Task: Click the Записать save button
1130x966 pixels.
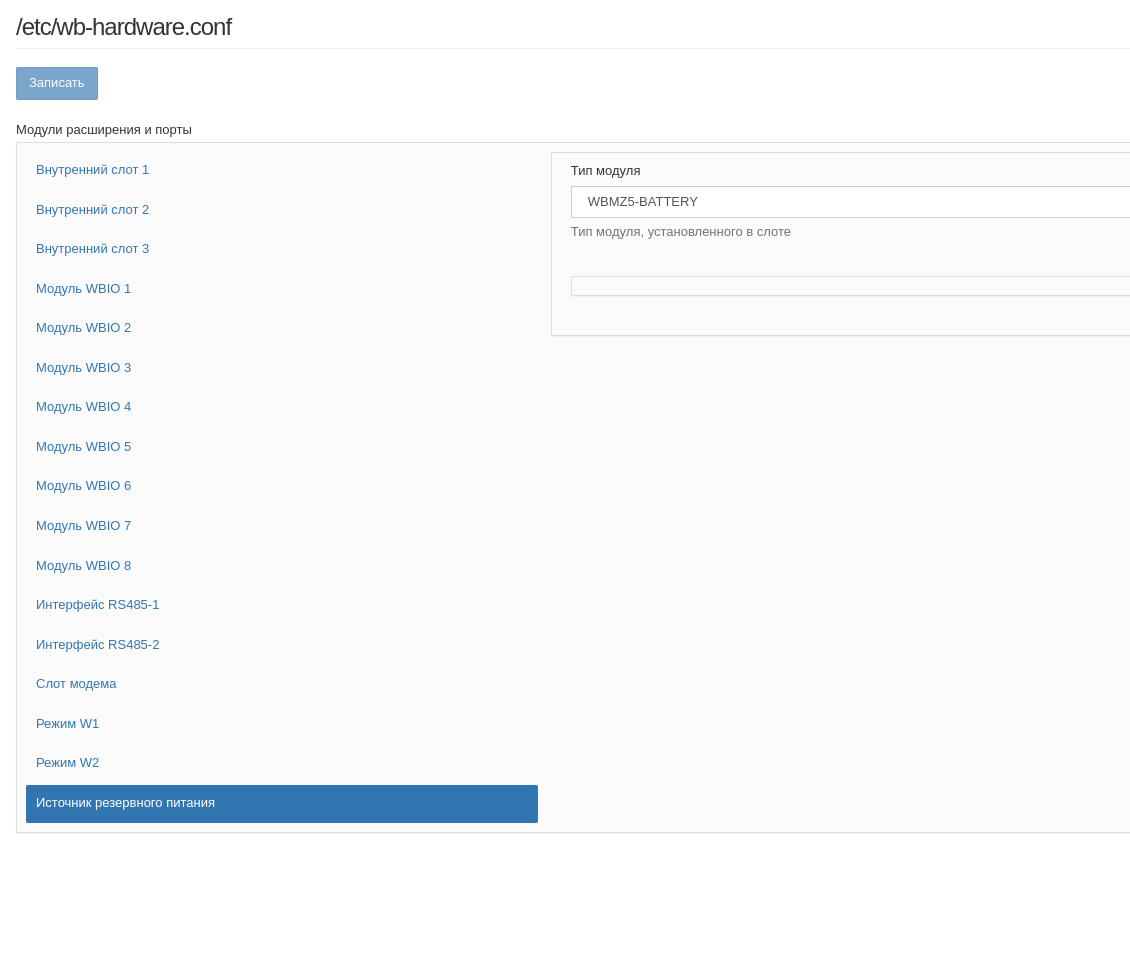Action: (x=57, y=83)
